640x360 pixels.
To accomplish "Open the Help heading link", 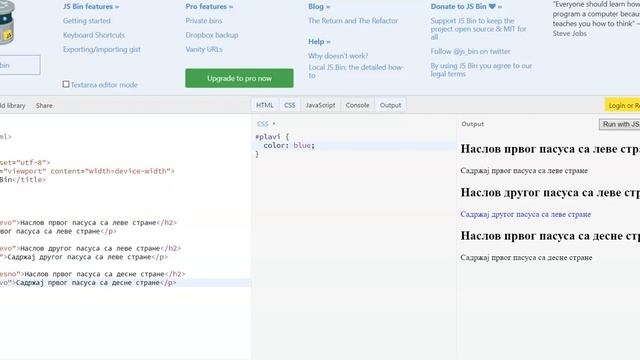I will click(320, 42).
